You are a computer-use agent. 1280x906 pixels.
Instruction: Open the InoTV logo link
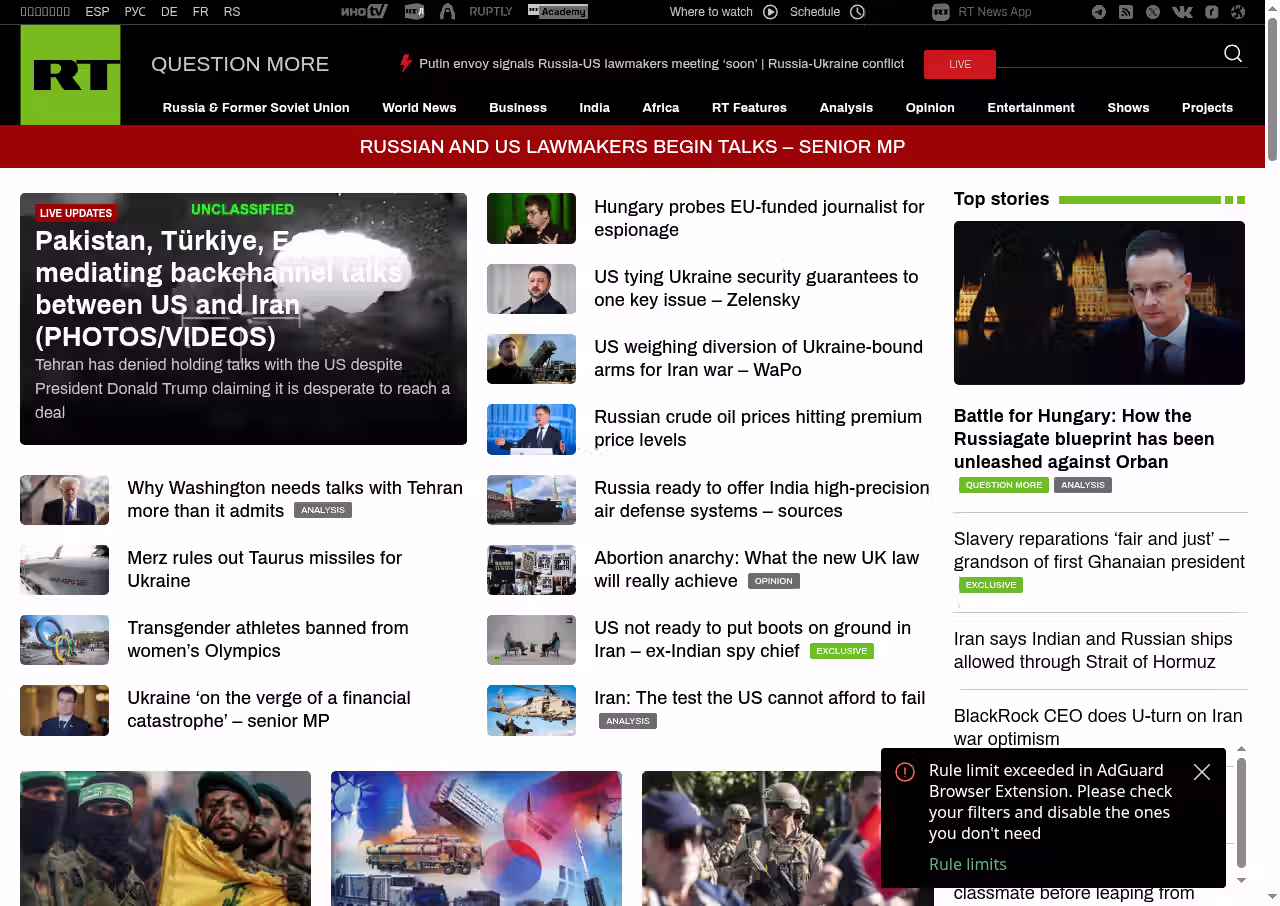point(363,12)
